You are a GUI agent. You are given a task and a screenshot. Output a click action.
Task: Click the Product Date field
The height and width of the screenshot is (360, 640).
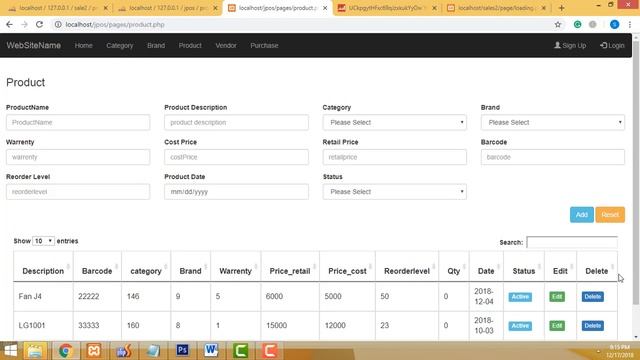pos(236,192)
